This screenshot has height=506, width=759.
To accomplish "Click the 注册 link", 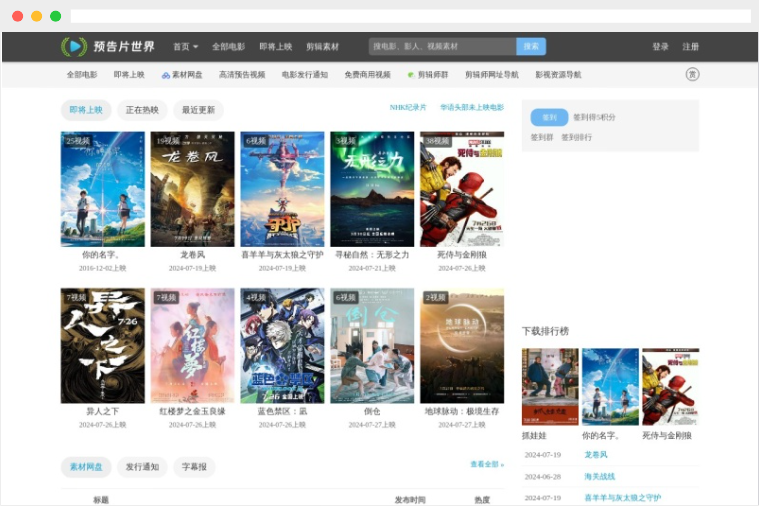I will click(690, 46).
